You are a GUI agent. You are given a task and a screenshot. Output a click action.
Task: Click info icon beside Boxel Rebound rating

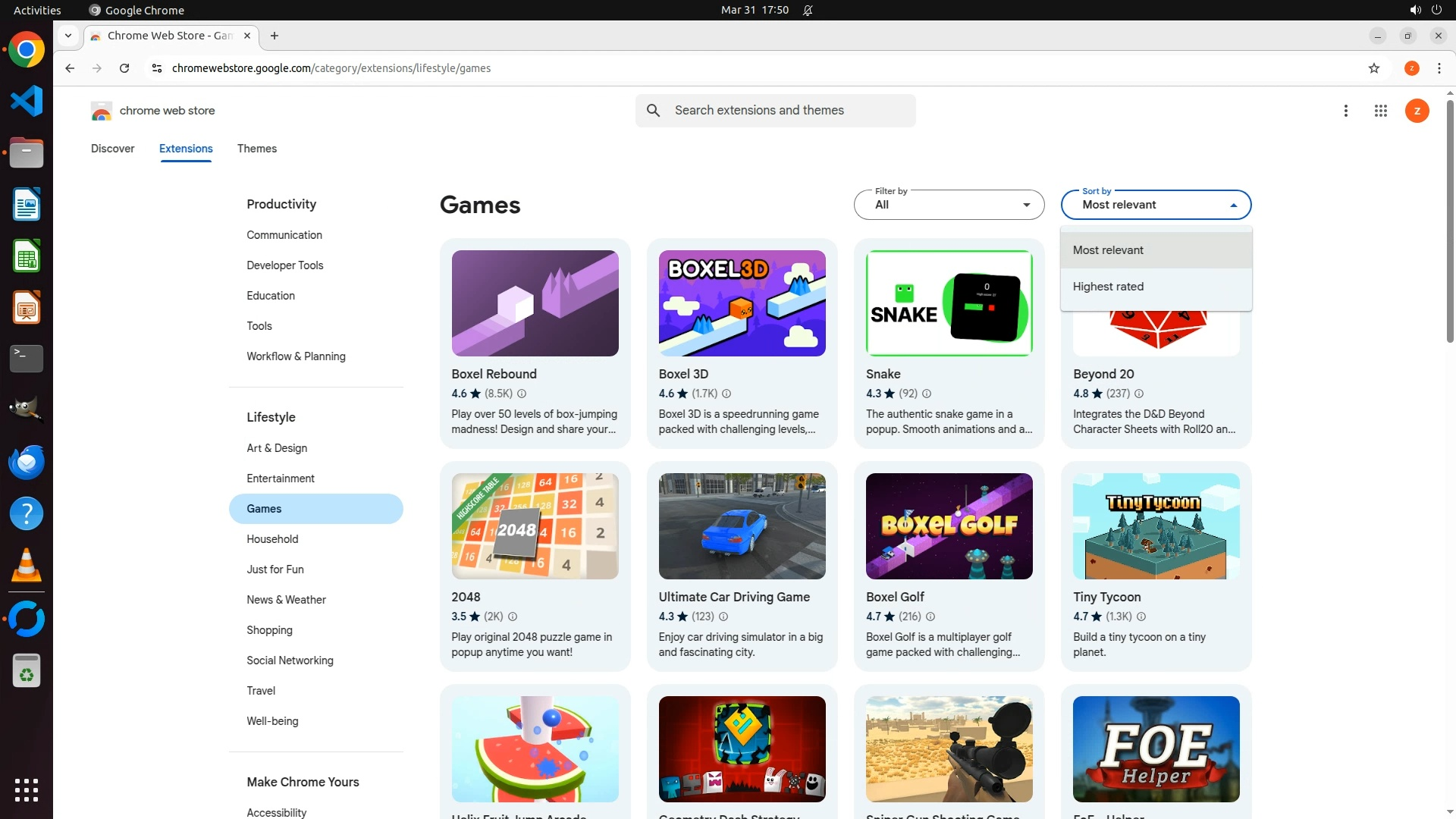click(522, 394)
